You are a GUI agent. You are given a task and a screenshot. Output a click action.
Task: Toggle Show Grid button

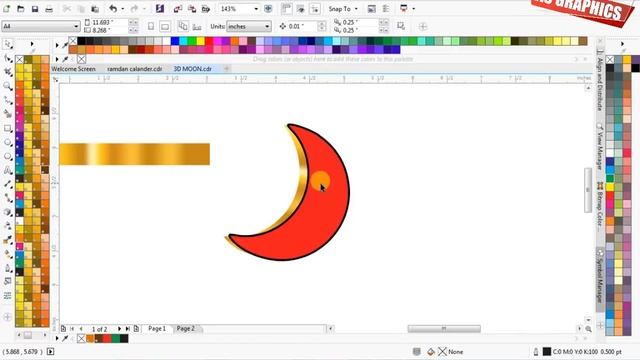[x=301, y=9]
